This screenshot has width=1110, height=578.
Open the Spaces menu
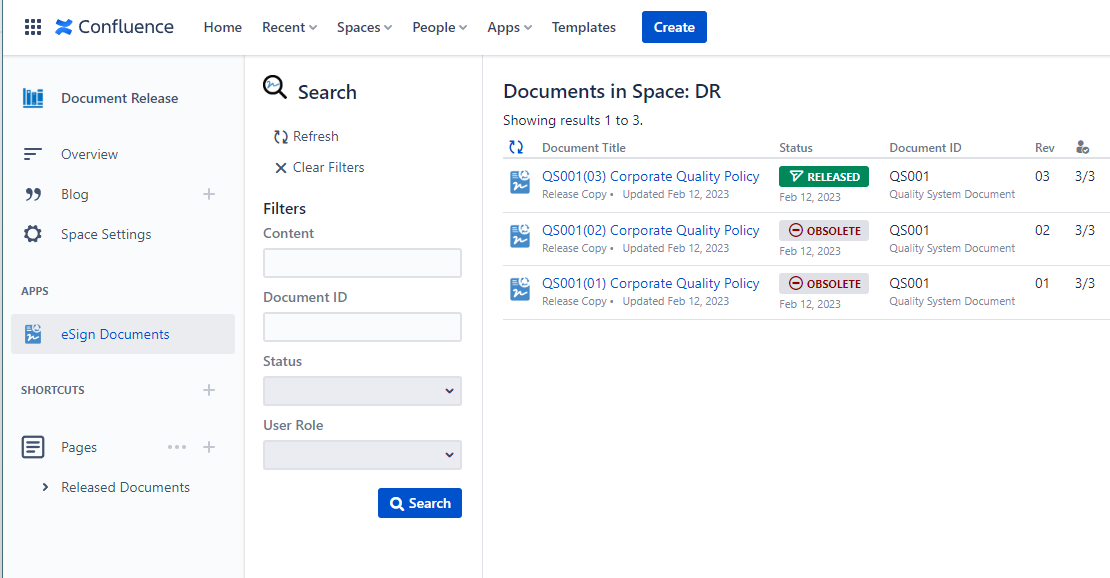tap(364, 27)
